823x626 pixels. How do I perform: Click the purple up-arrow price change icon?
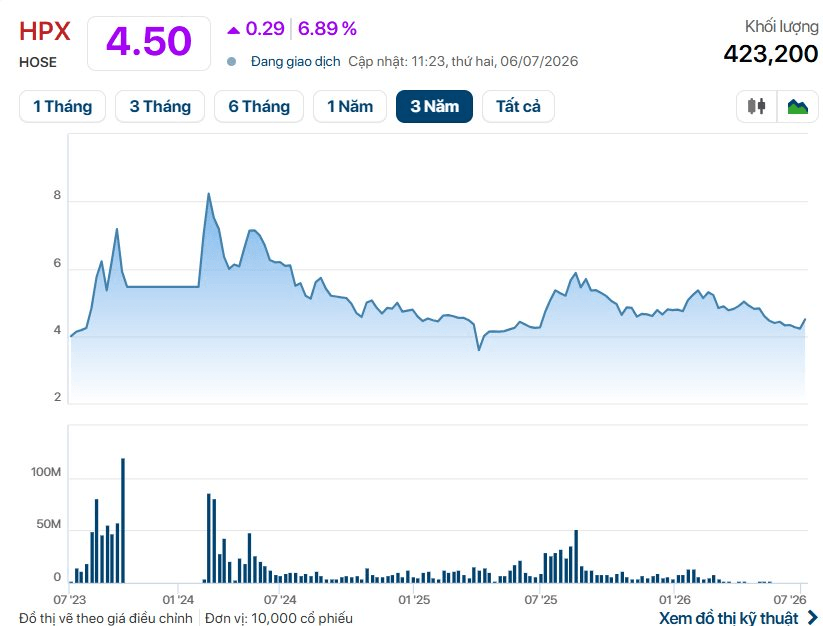point(234,30)
